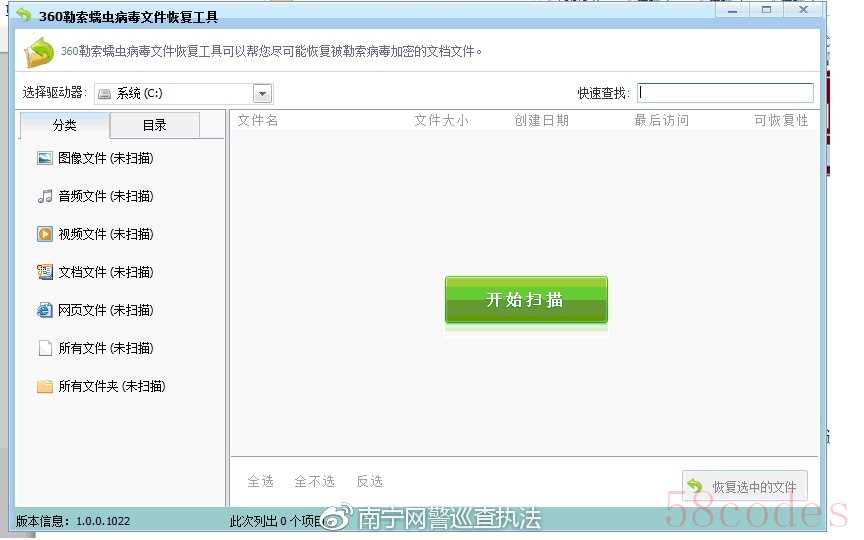Click the drive icon beside 系统 (C:)
Screen dimensions: 864x540
(104, 94)
